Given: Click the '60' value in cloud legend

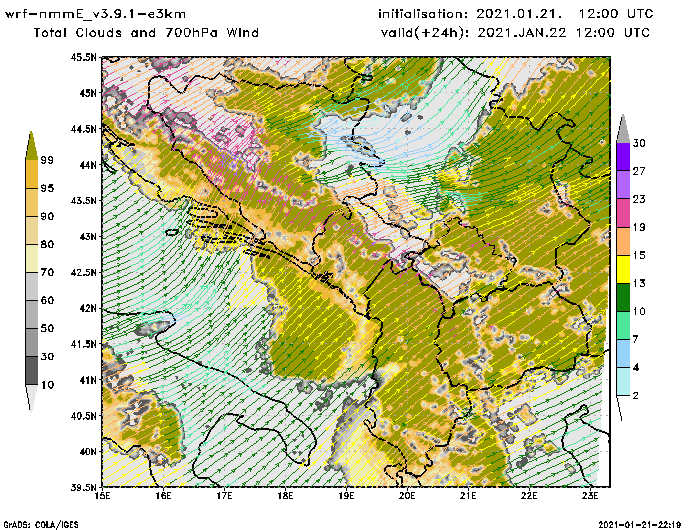Looking at the screenshot, I should [x=47, y=300].
